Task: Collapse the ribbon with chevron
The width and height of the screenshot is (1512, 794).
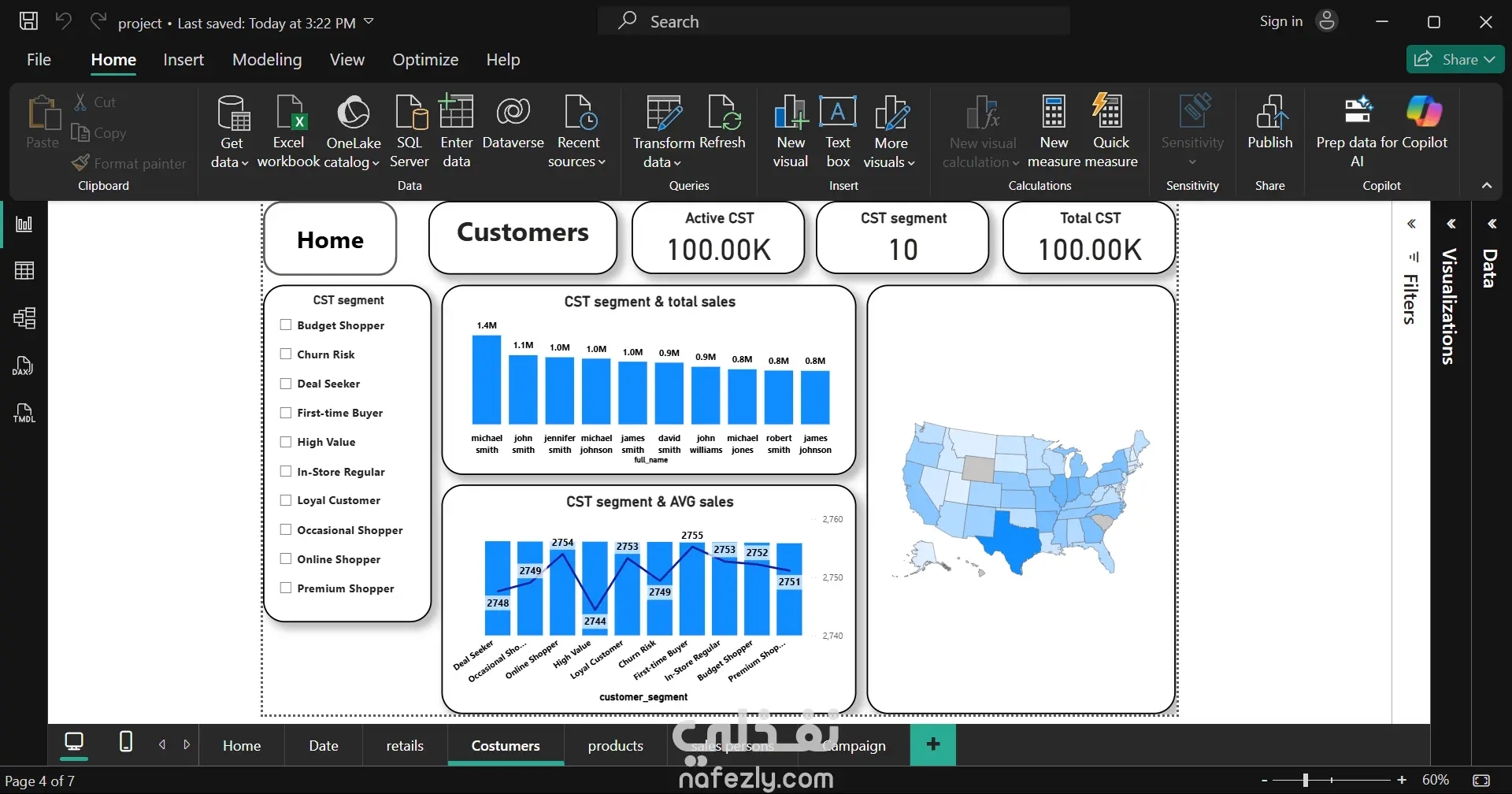Action: coord(1487,186)
